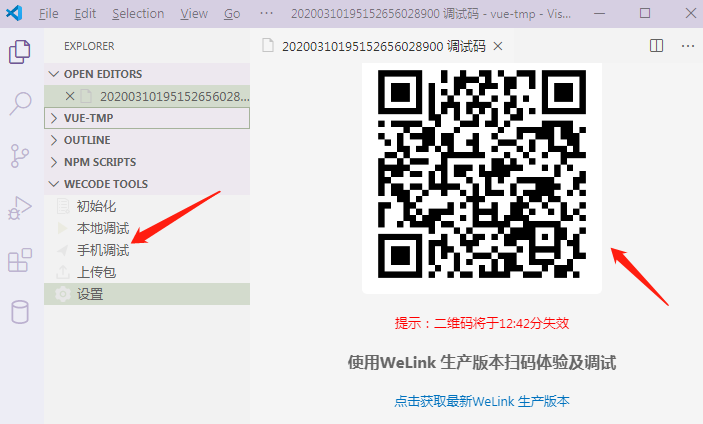This screenshot has height=424, width=703.
Task: Click the Split Editor icon
Action: pos(656,46)
